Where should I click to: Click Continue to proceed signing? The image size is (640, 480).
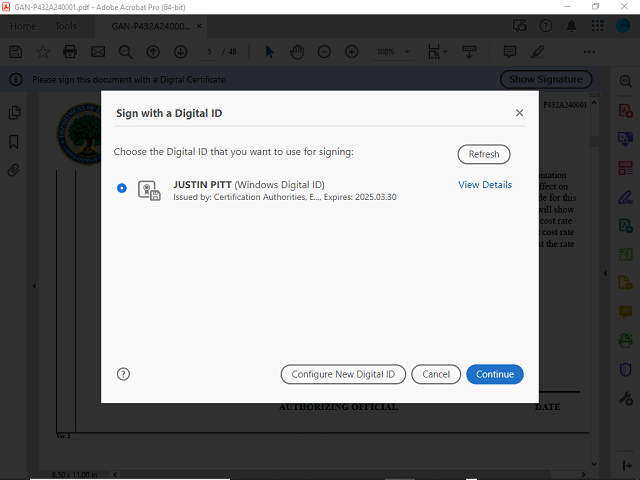tap(495, 374)
